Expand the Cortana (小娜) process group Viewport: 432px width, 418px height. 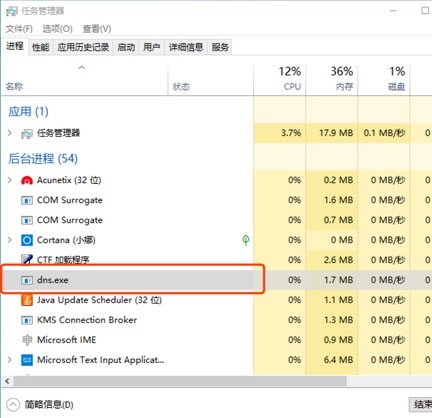coord(10,240)
